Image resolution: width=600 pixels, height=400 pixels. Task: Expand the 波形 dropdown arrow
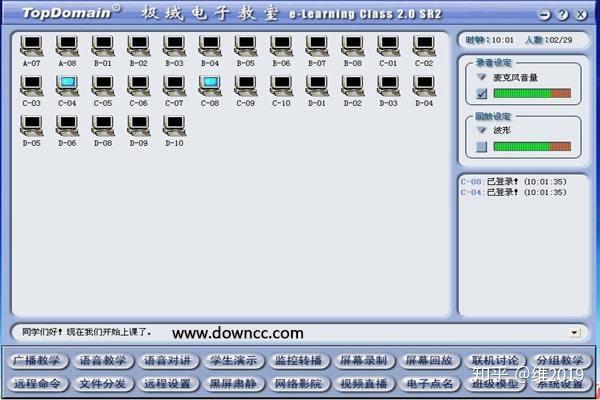pyautogui.click(x=481, y=130)
